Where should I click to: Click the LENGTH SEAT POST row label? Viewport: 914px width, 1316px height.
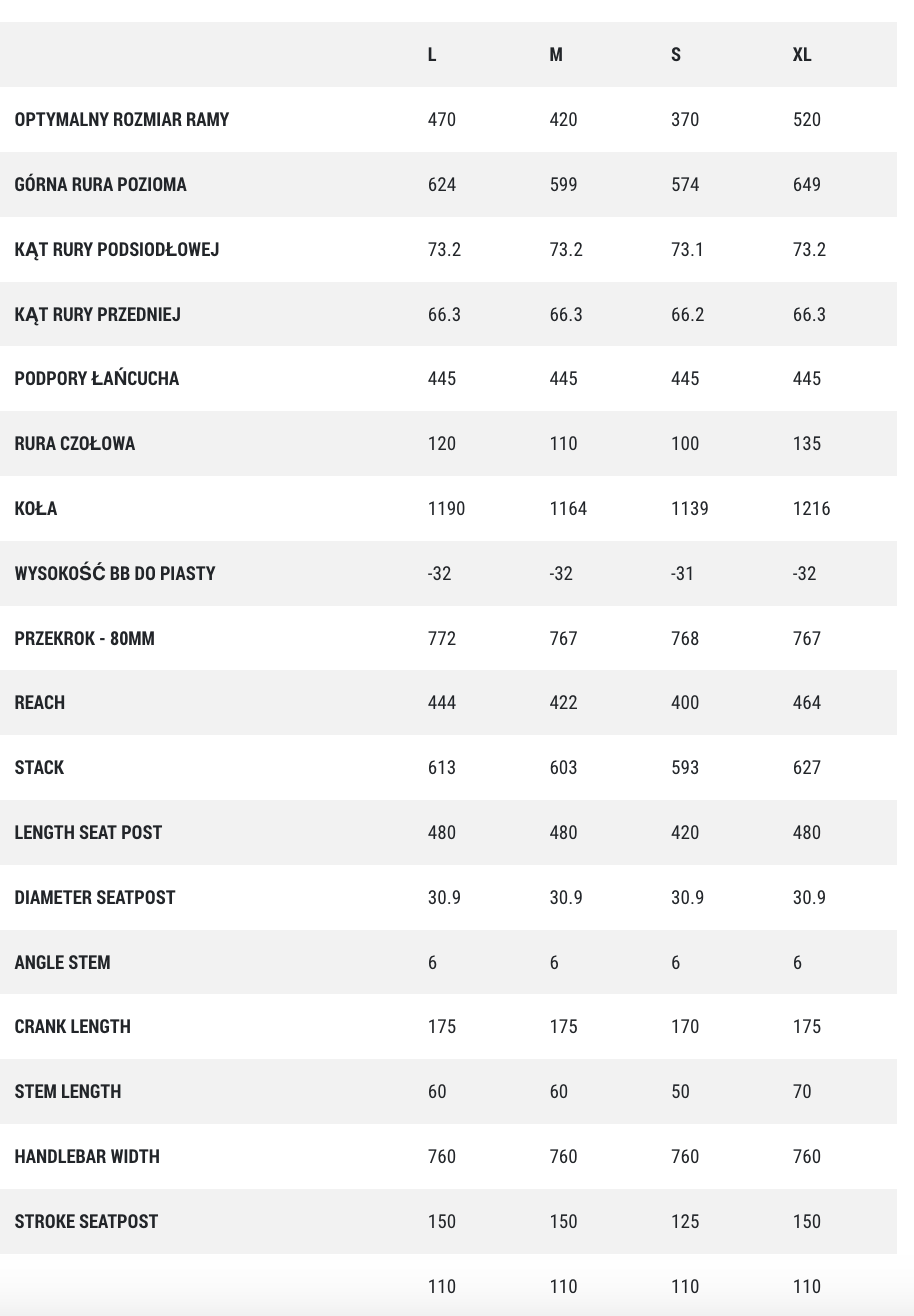[88, 833]
